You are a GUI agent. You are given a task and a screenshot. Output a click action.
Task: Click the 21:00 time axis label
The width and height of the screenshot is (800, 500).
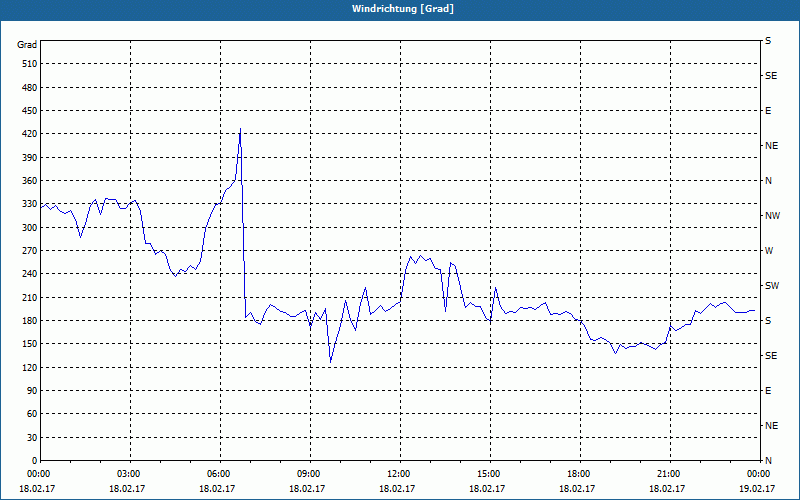[670, 474]
